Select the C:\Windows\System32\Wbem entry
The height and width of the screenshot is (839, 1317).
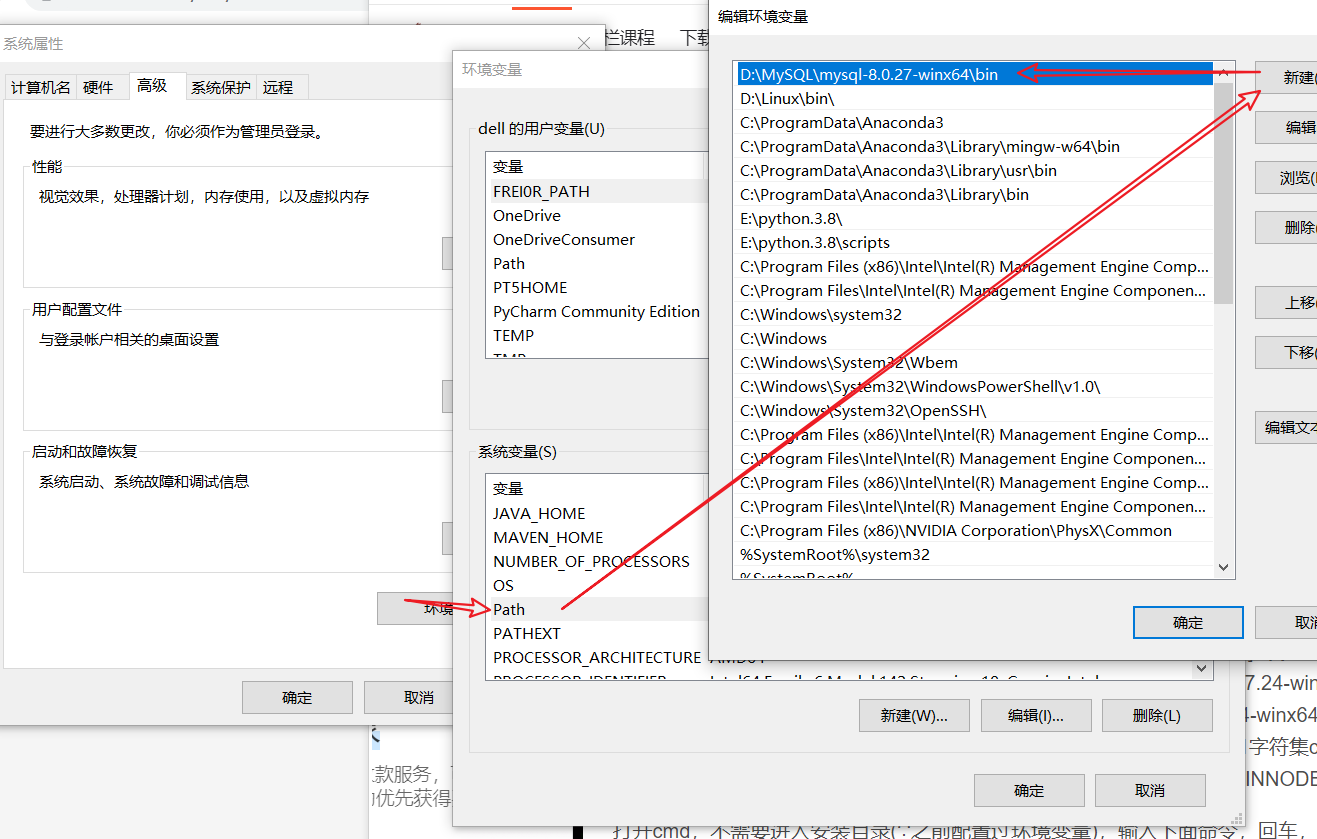(974, 362)
